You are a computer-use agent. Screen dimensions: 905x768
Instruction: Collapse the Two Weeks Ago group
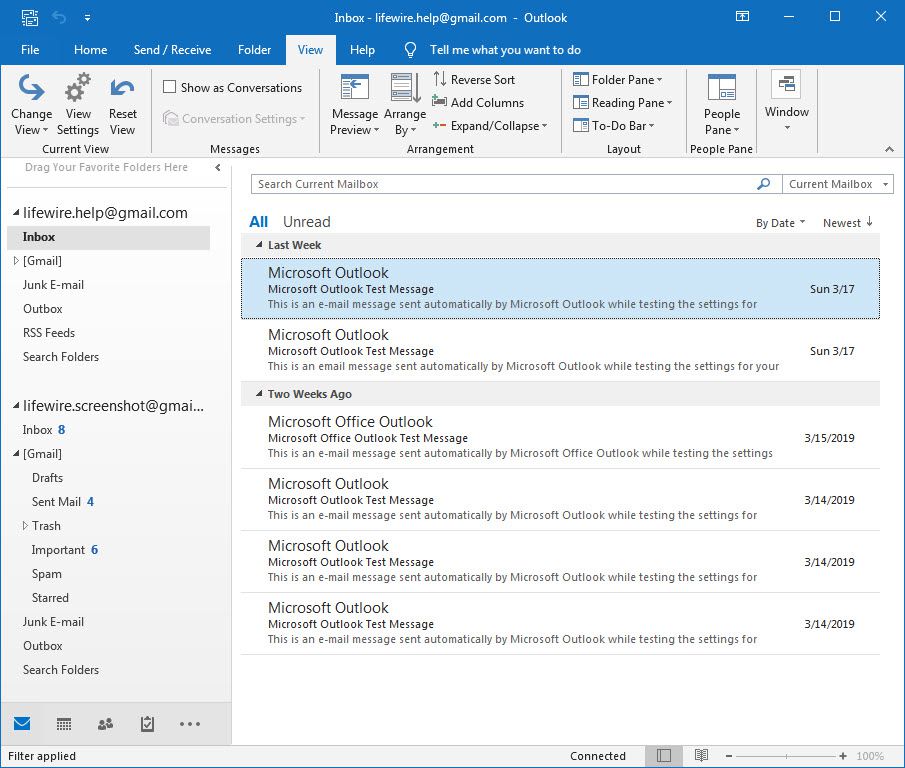click(259, 394)
